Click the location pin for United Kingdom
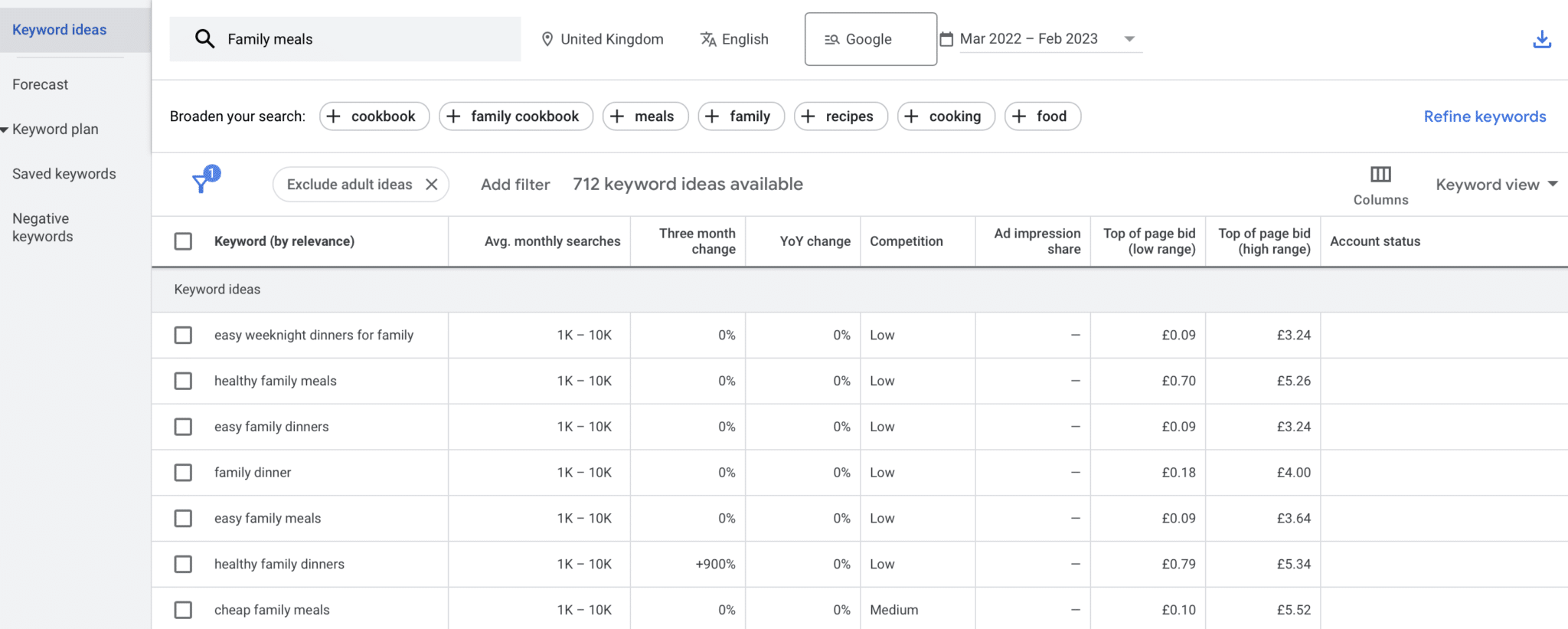 547,39
